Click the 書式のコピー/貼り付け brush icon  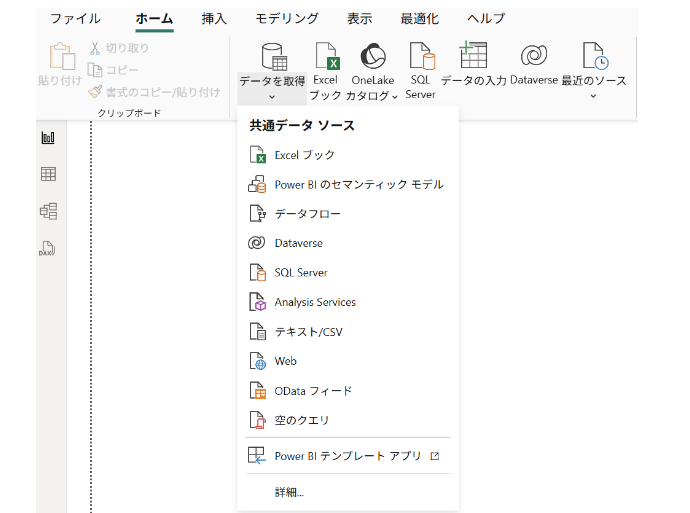click(95, 92)
